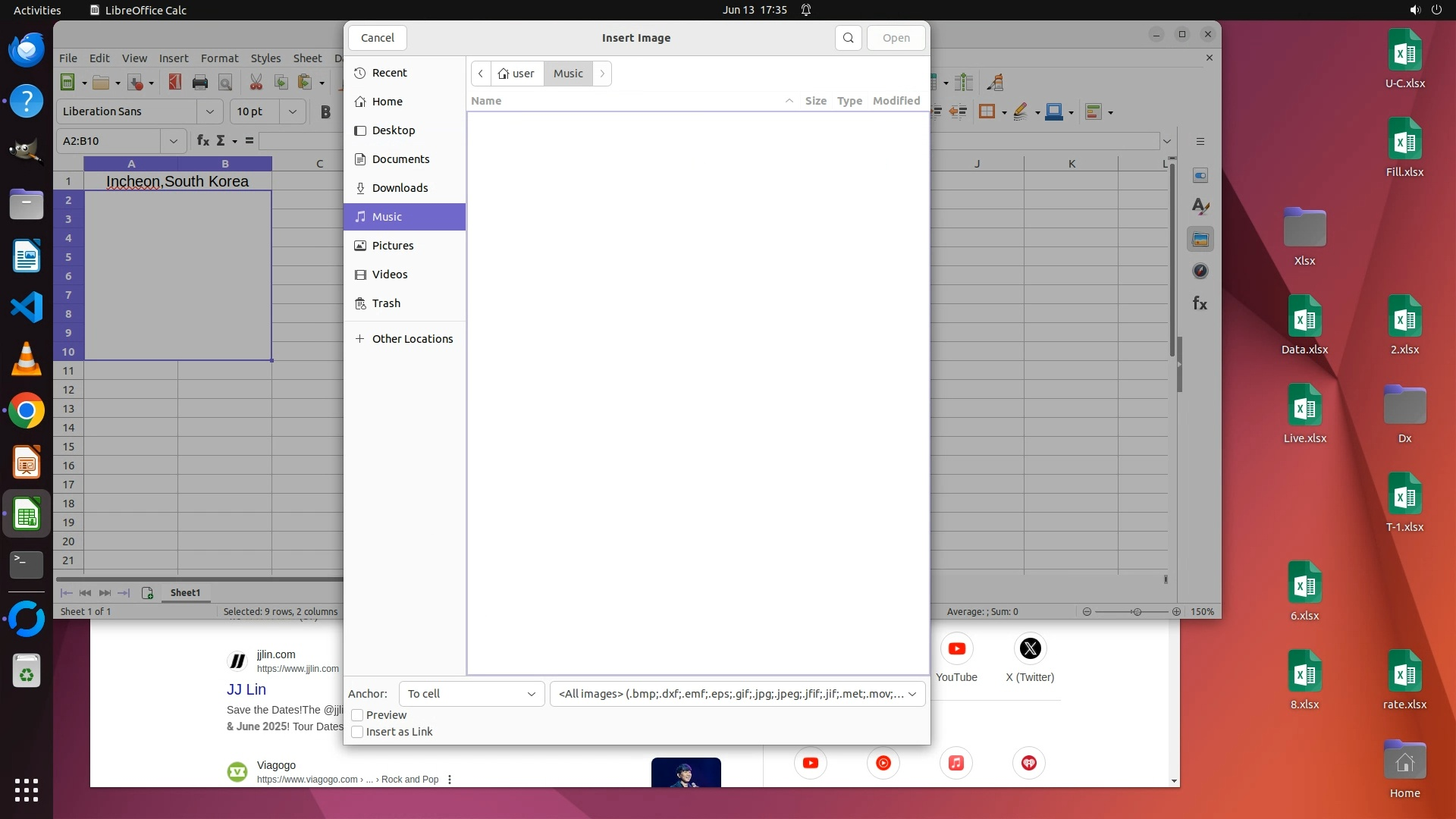Open Google Chrome from the dock
Screen dimensions: 1456x819
27,411
